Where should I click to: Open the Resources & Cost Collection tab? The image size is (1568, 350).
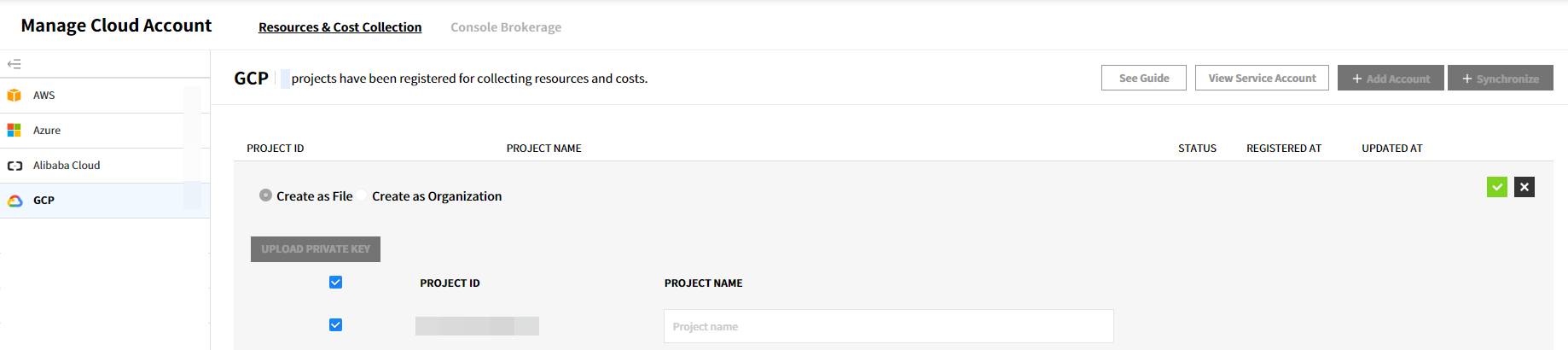pyautogui.click(x=340, y=27)
